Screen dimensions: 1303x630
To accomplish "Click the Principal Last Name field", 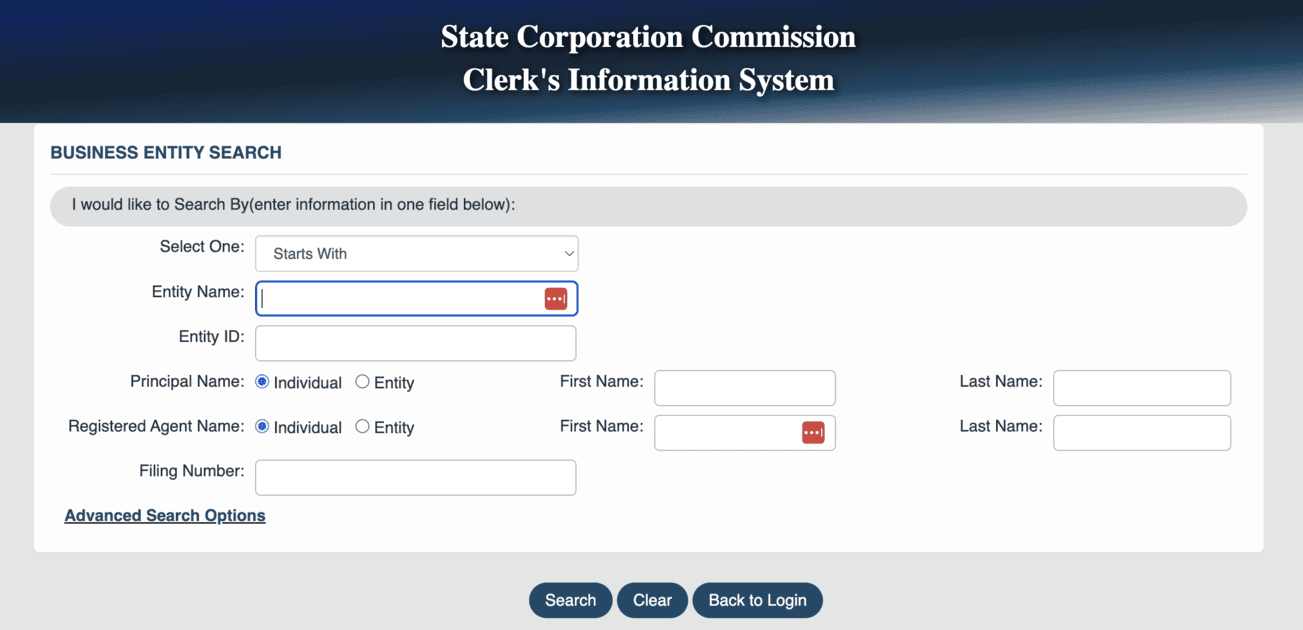I will 1141,388.
